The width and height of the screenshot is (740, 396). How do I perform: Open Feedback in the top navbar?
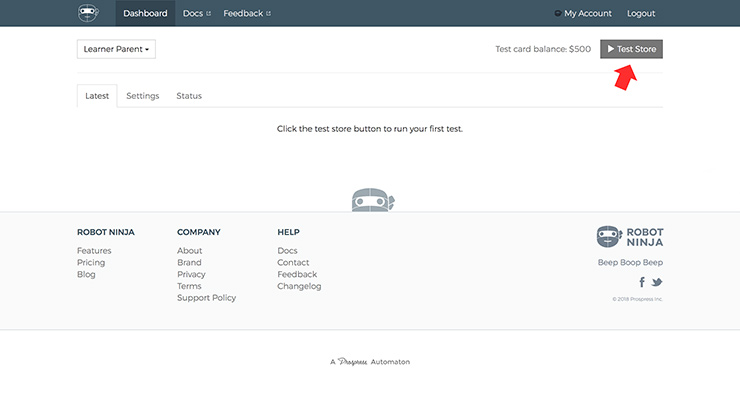tap(247, 13)
